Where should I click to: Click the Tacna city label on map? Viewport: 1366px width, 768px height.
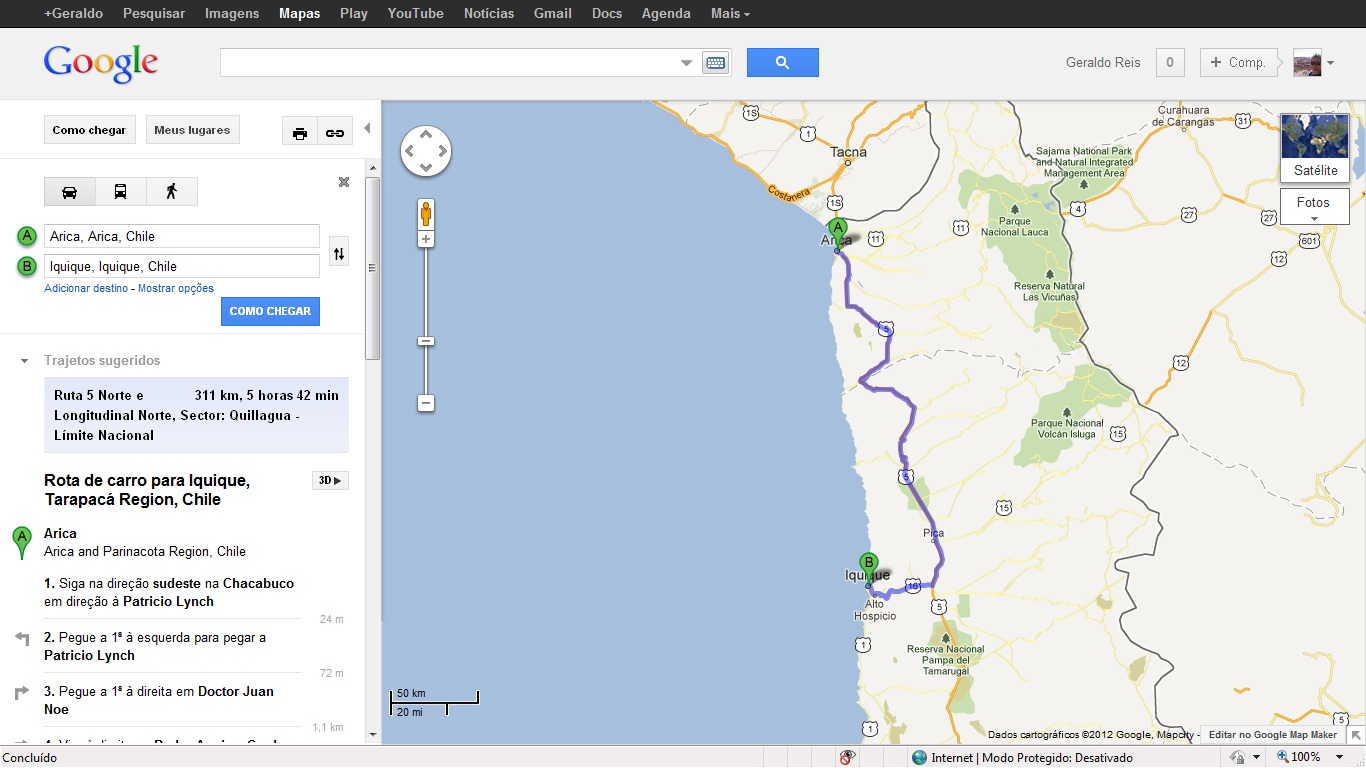849,153
